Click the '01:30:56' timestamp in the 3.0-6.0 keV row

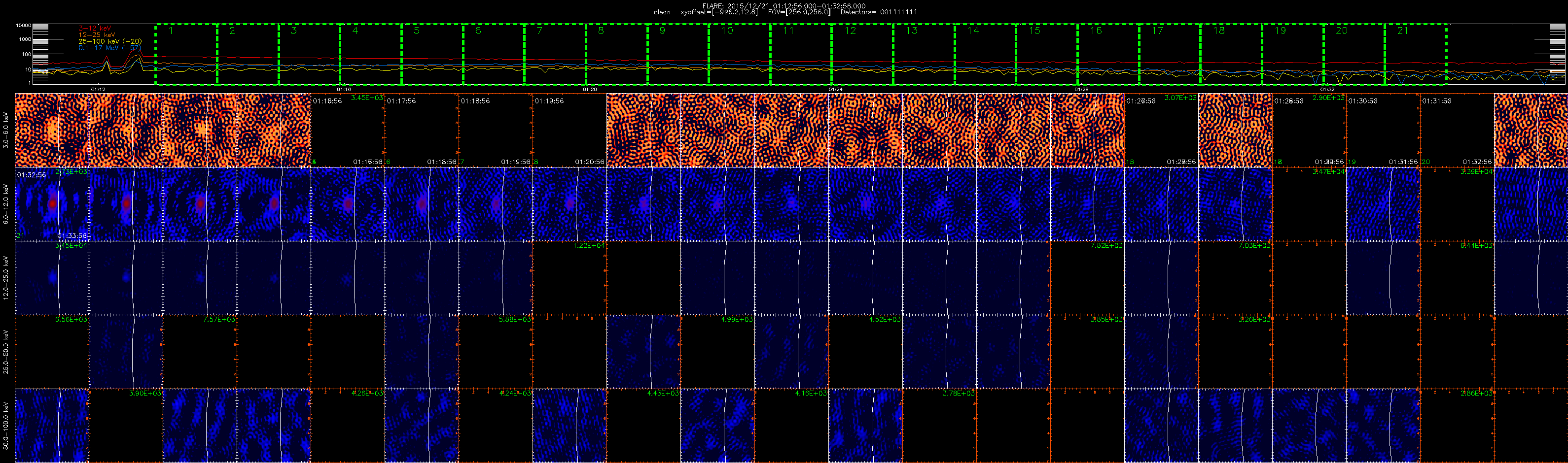point(1363,101)
